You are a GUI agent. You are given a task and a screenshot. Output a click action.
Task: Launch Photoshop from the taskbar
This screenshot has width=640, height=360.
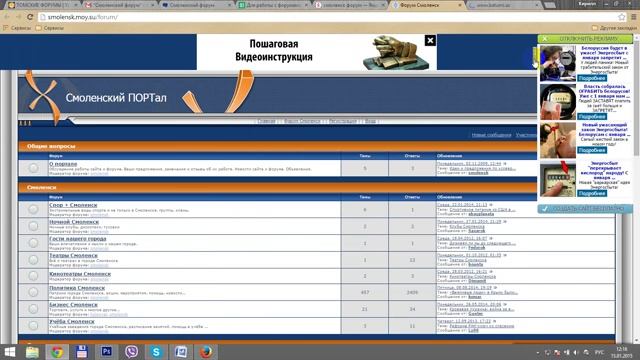(x=107, y=352)
